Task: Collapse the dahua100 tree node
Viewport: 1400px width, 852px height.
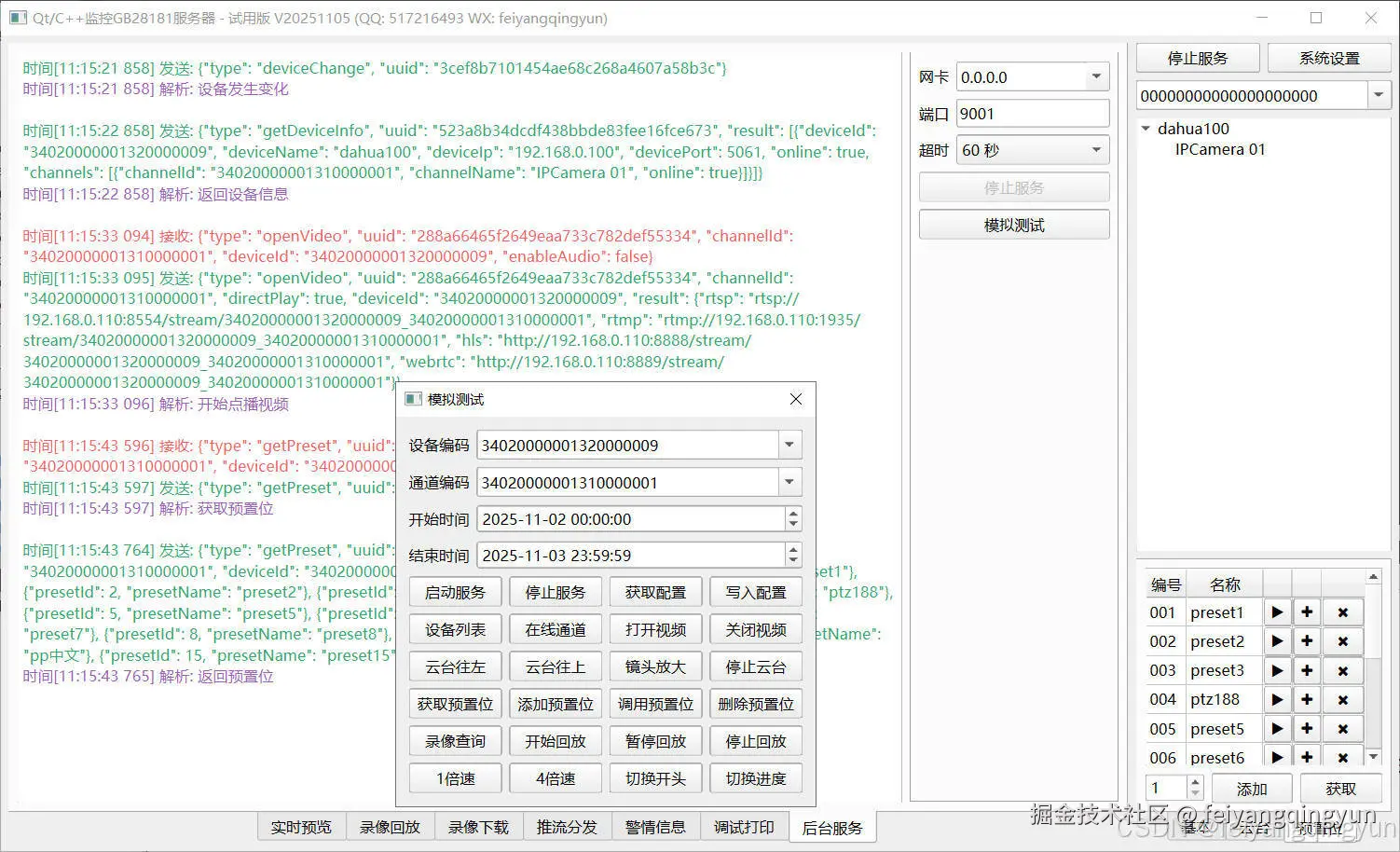Action: tap(1146, 129)
